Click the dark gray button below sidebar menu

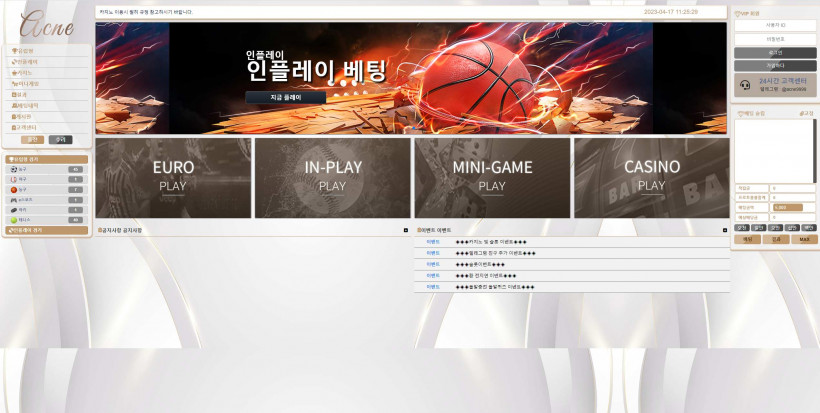[61, 140]
